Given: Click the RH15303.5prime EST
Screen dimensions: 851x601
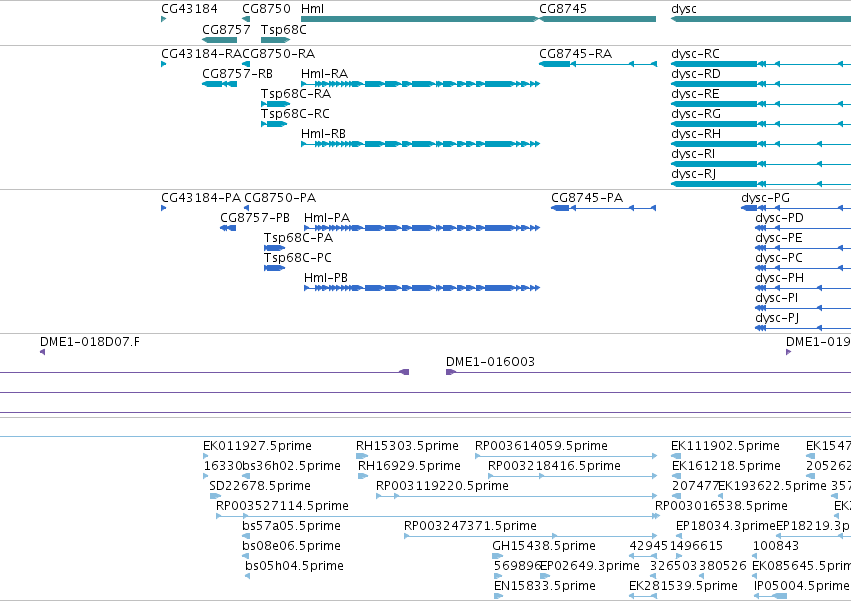Looking at the screenshot, I should (x=362, y=456).
